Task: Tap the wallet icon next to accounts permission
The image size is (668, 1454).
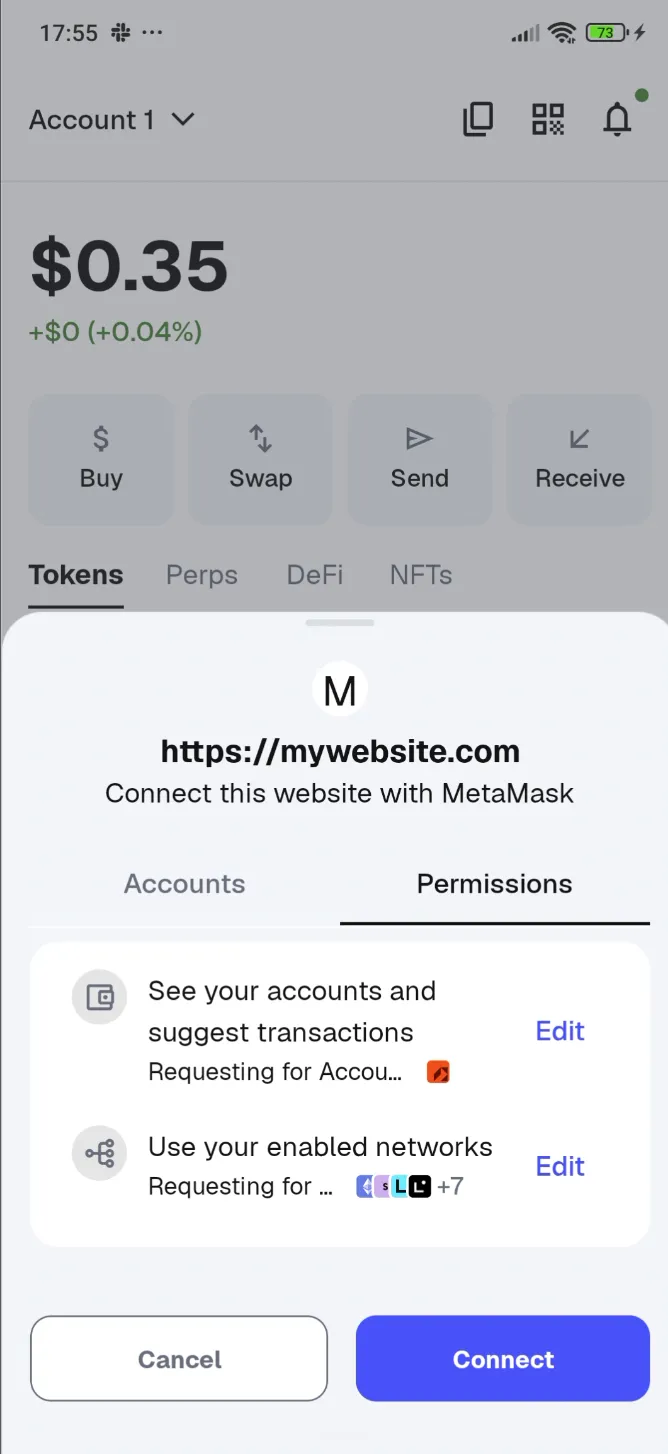Action: tap(99, 996)
